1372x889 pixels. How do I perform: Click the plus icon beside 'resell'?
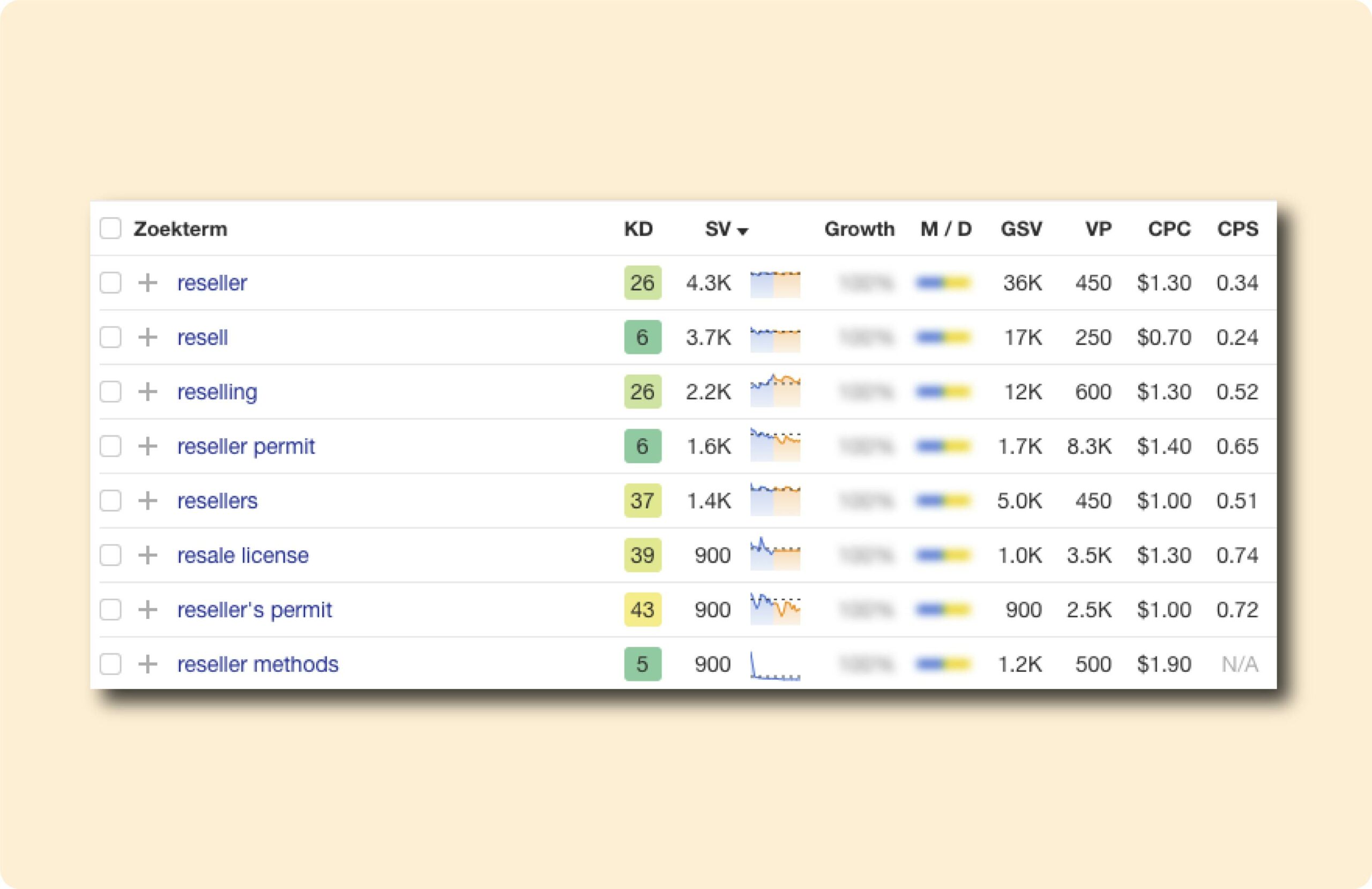pos(147,337)
